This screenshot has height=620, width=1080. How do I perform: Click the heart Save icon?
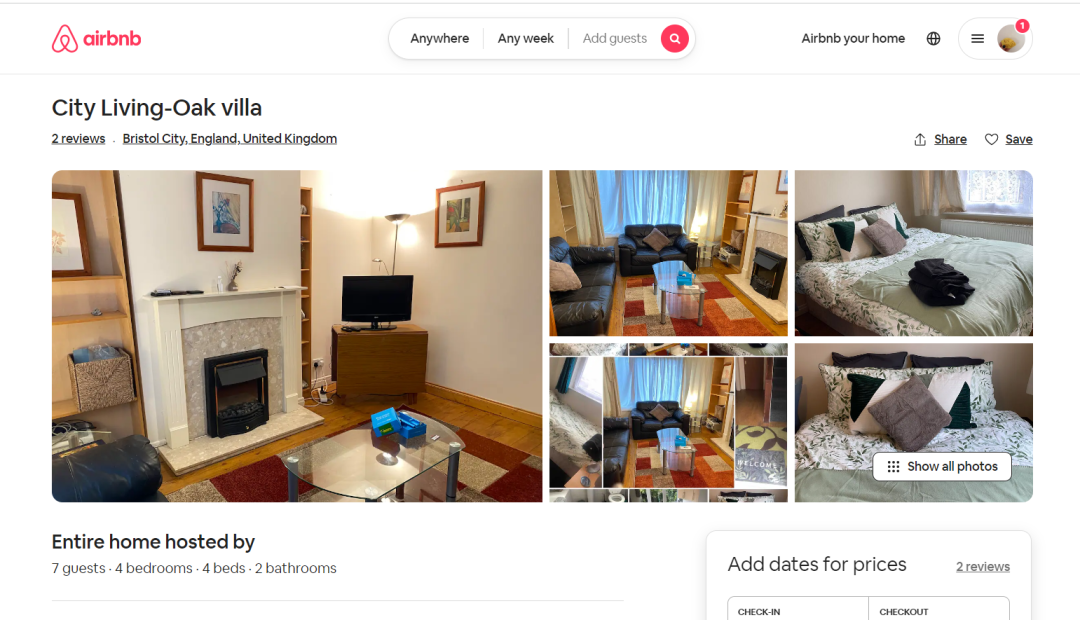click(x=991, y=139)
